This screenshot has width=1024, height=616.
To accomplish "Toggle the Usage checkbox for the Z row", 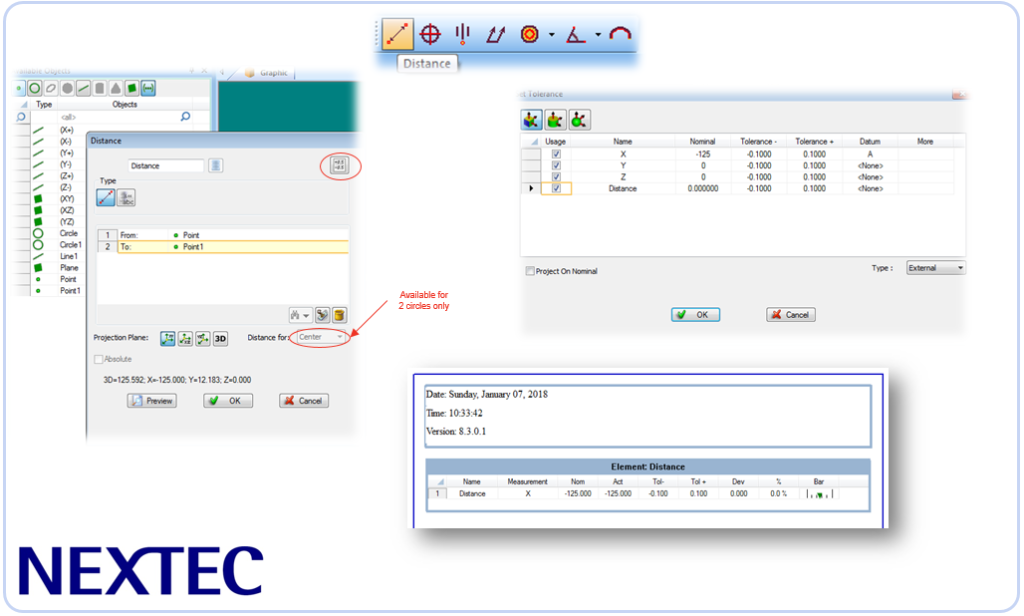I will (x=556, y=177).
